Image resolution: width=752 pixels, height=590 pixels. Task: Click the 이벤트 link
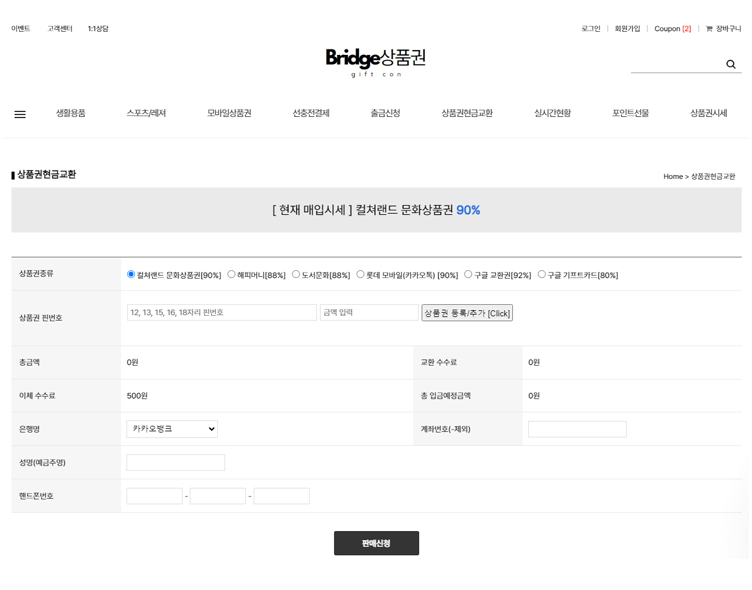[21, 29]
